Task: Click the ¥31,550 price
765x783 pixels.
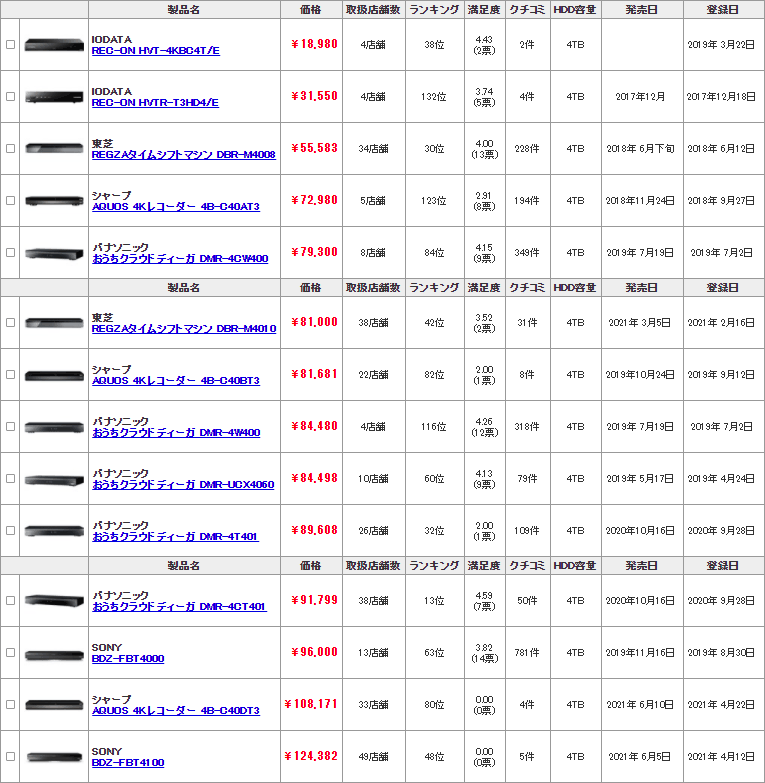Action: (314, 96)
